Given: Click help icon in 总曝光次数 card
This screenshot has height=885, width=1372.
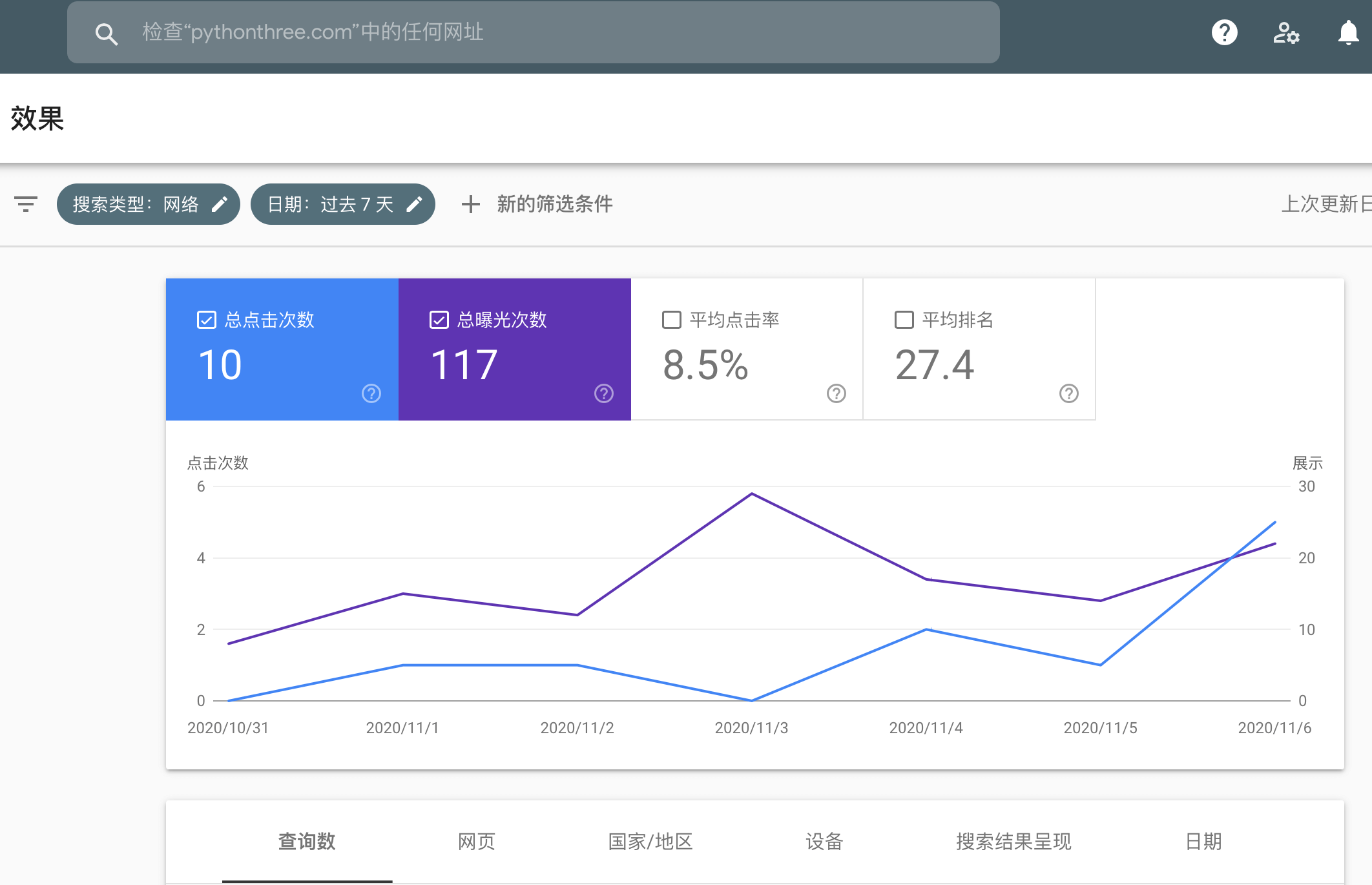Looking at the screenshot, I should click(604, 393).
